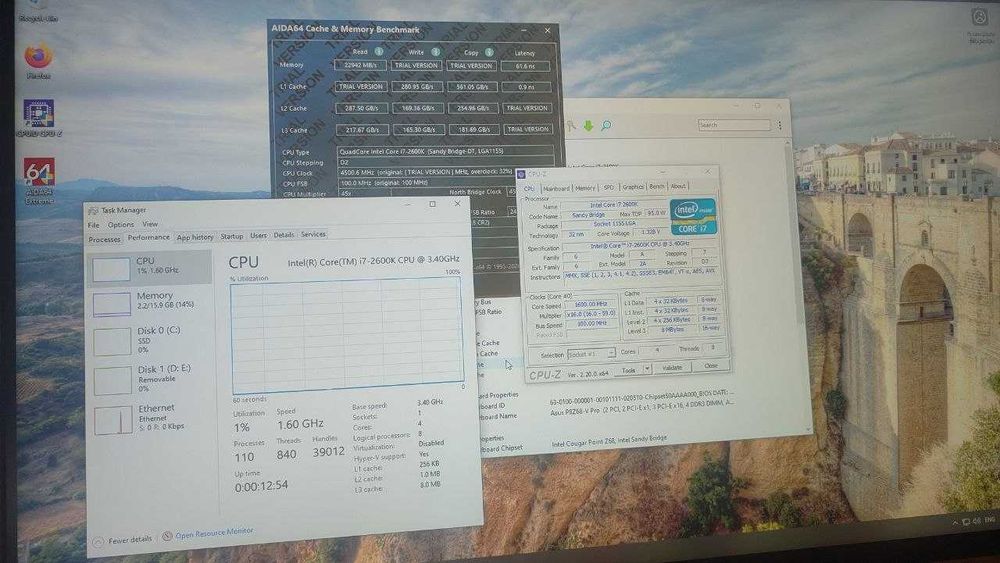Click the Tools button in CPU-Z
1000x563 pixels.
click(x=629, y=370)
